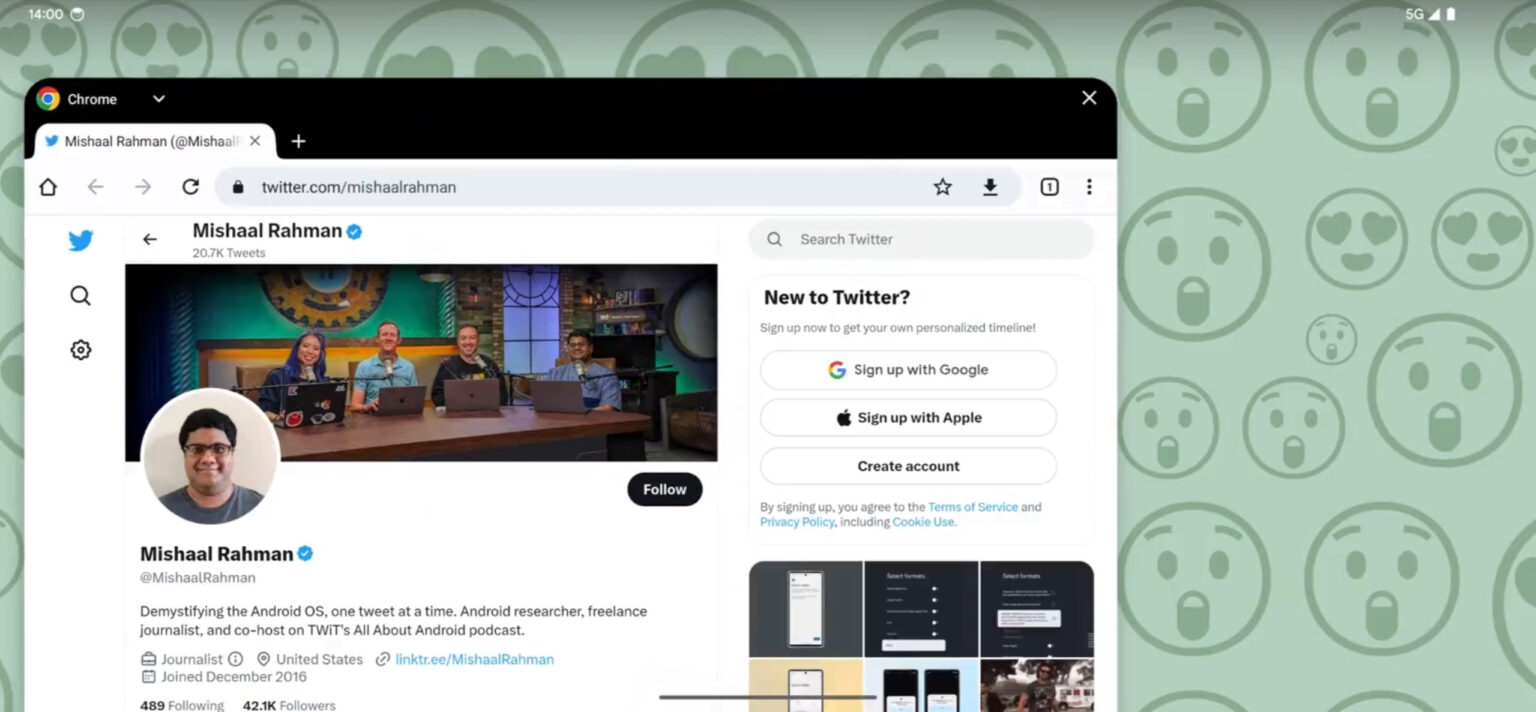Open downloads via the download icon
This screenshot has height=712, width=1536.
[x=989, y=186]
